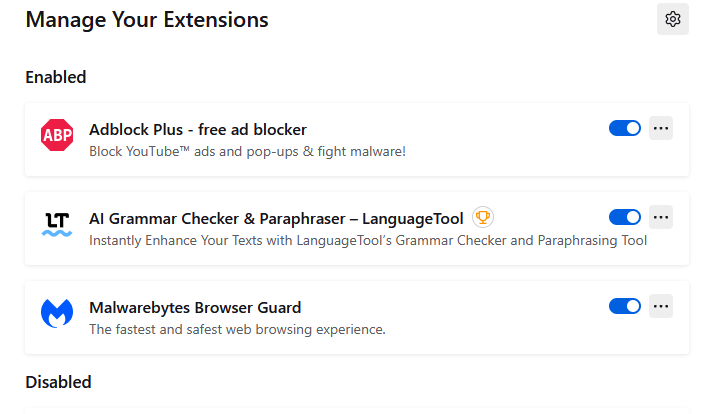Click the fastest and safest web browsing text

pos(237,329)
